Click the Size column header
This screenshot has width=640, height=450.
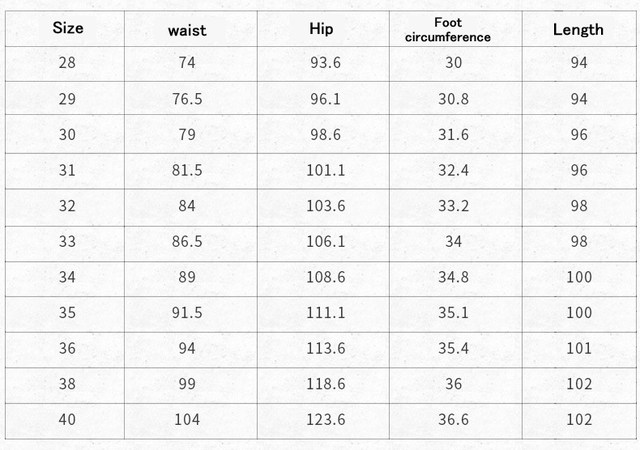click(67, 28)
